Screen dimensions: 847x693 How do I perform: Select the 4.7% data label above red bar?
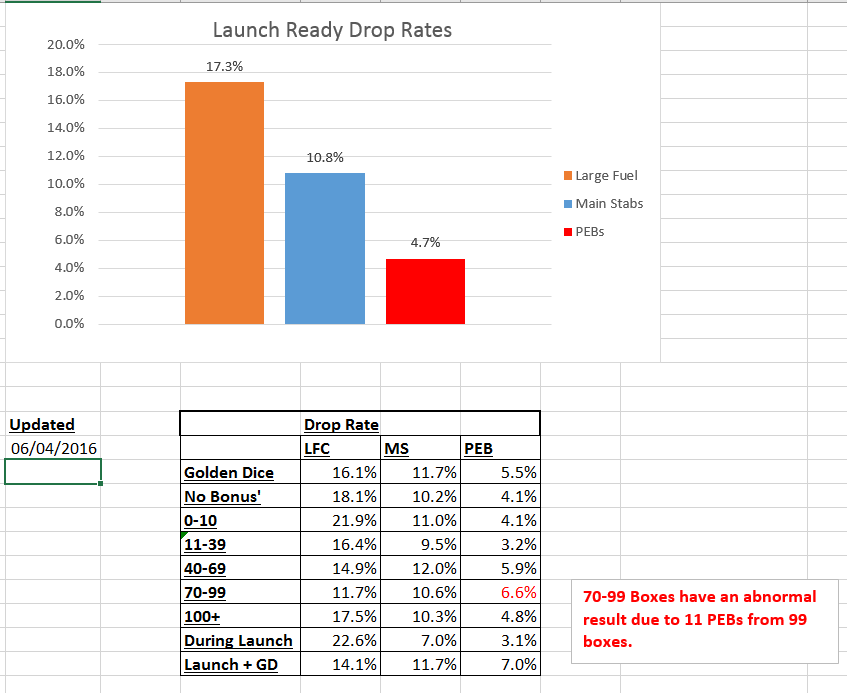tap(425, 242)
